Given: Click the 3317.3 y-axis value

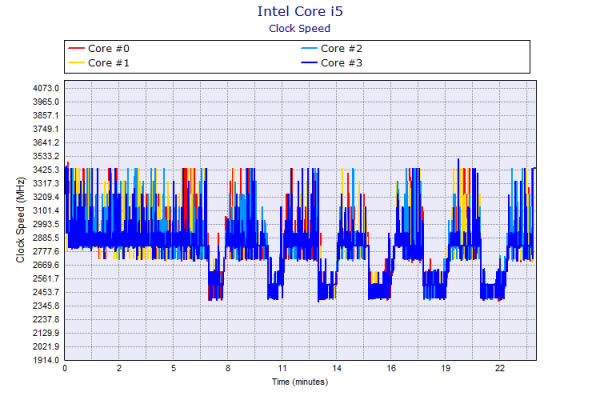Looking at the screenshot, I should point(46,183).
